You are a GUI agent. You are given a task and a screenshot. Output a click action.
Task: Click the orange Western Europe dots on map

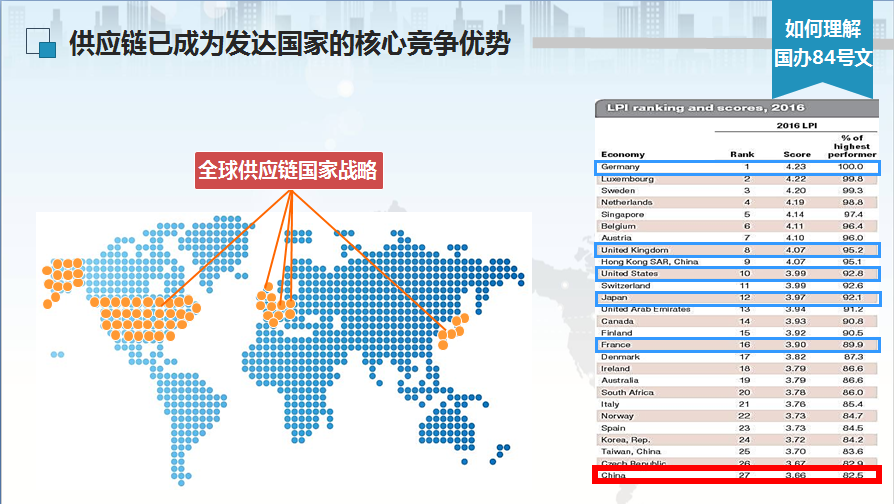tap(275, 305)
